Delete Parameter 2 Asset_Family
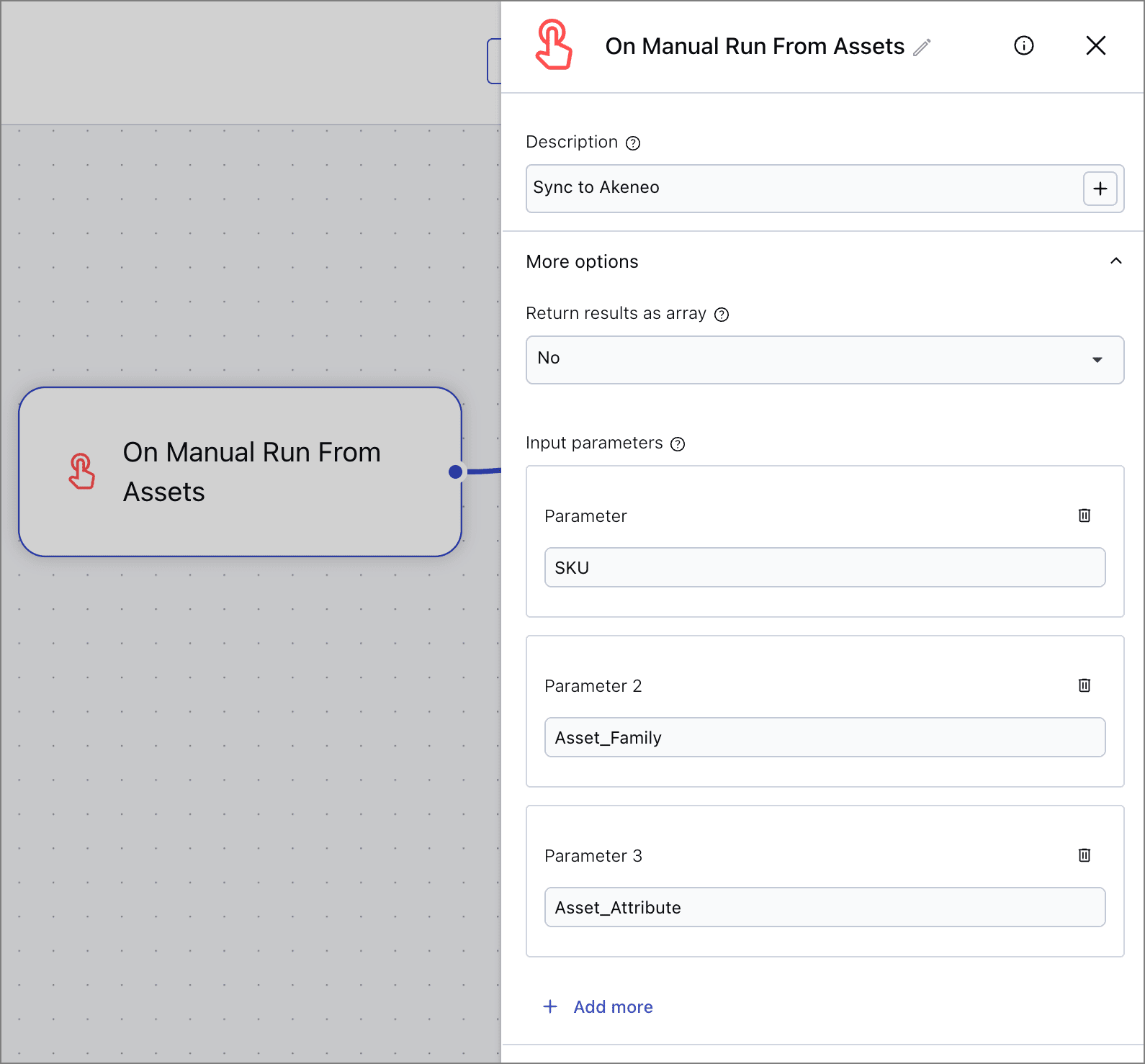 [1084, 685]
